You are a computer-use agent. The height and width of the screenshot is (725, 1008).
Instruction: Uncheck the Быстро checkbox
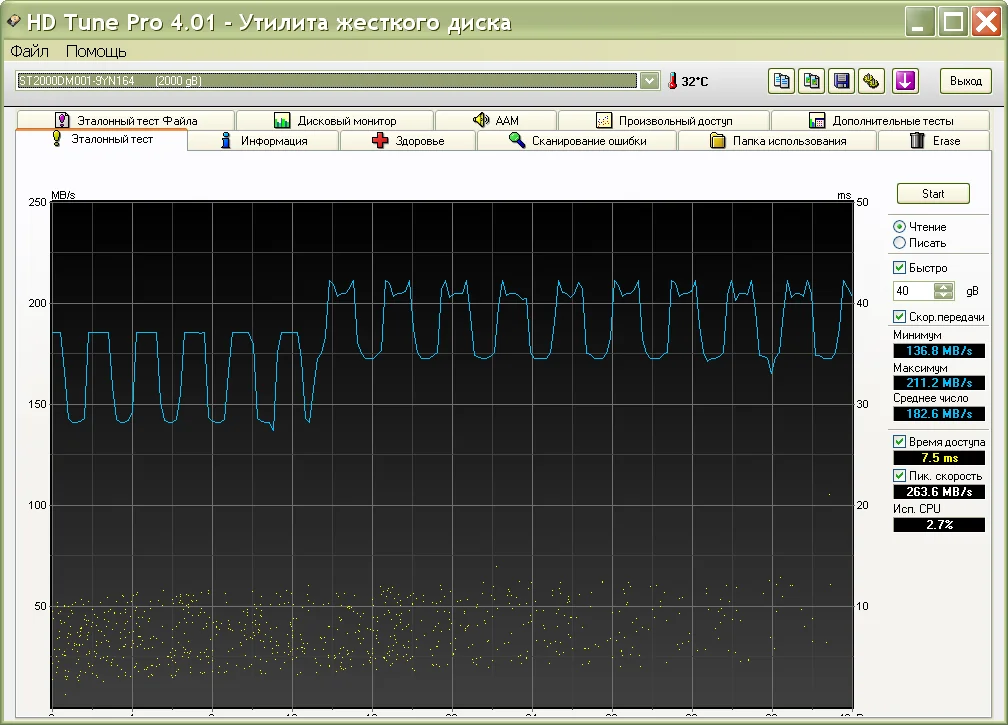pos(900,268)
